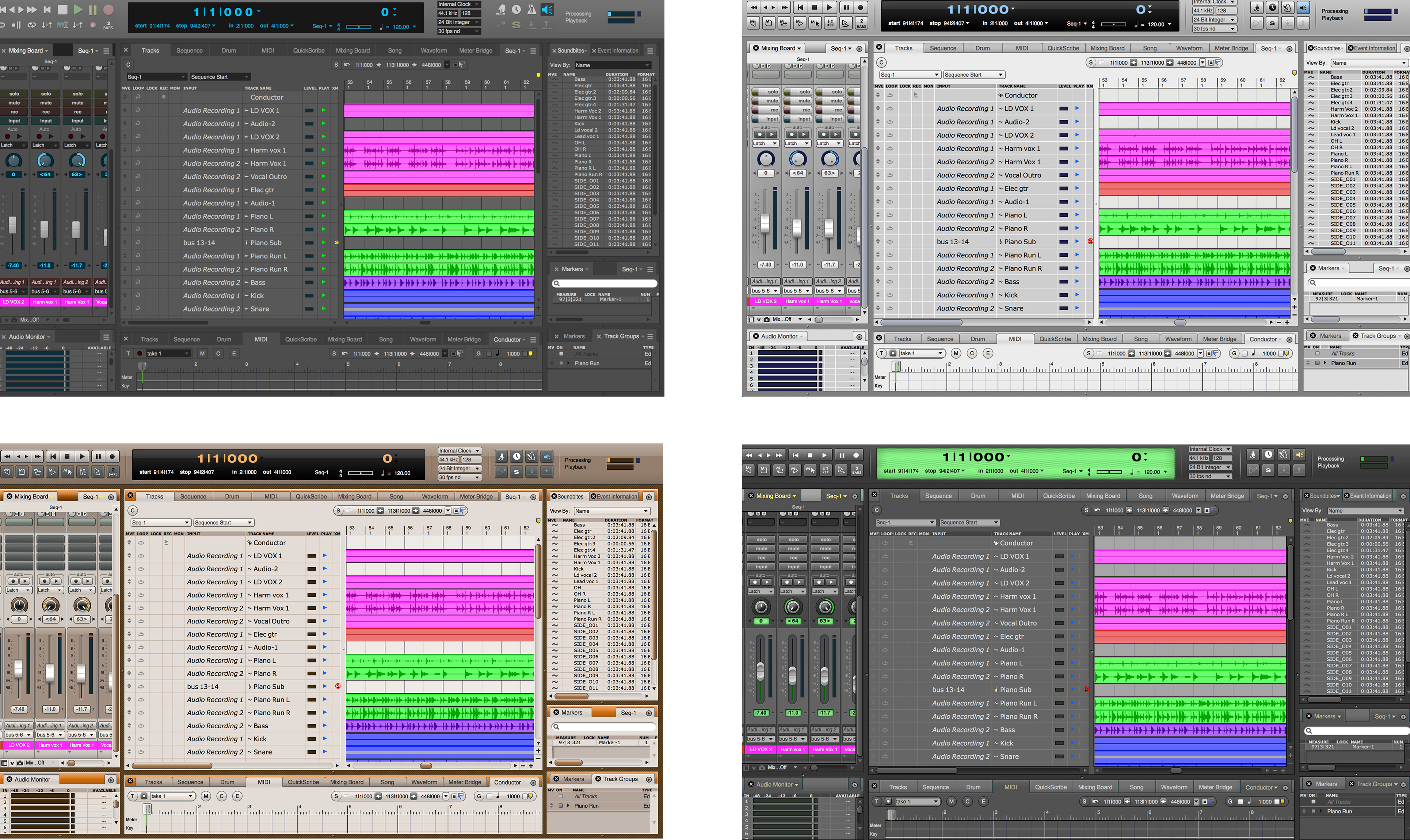Click record button in tan wood theme
The image size is (1410, 840).
112,456
